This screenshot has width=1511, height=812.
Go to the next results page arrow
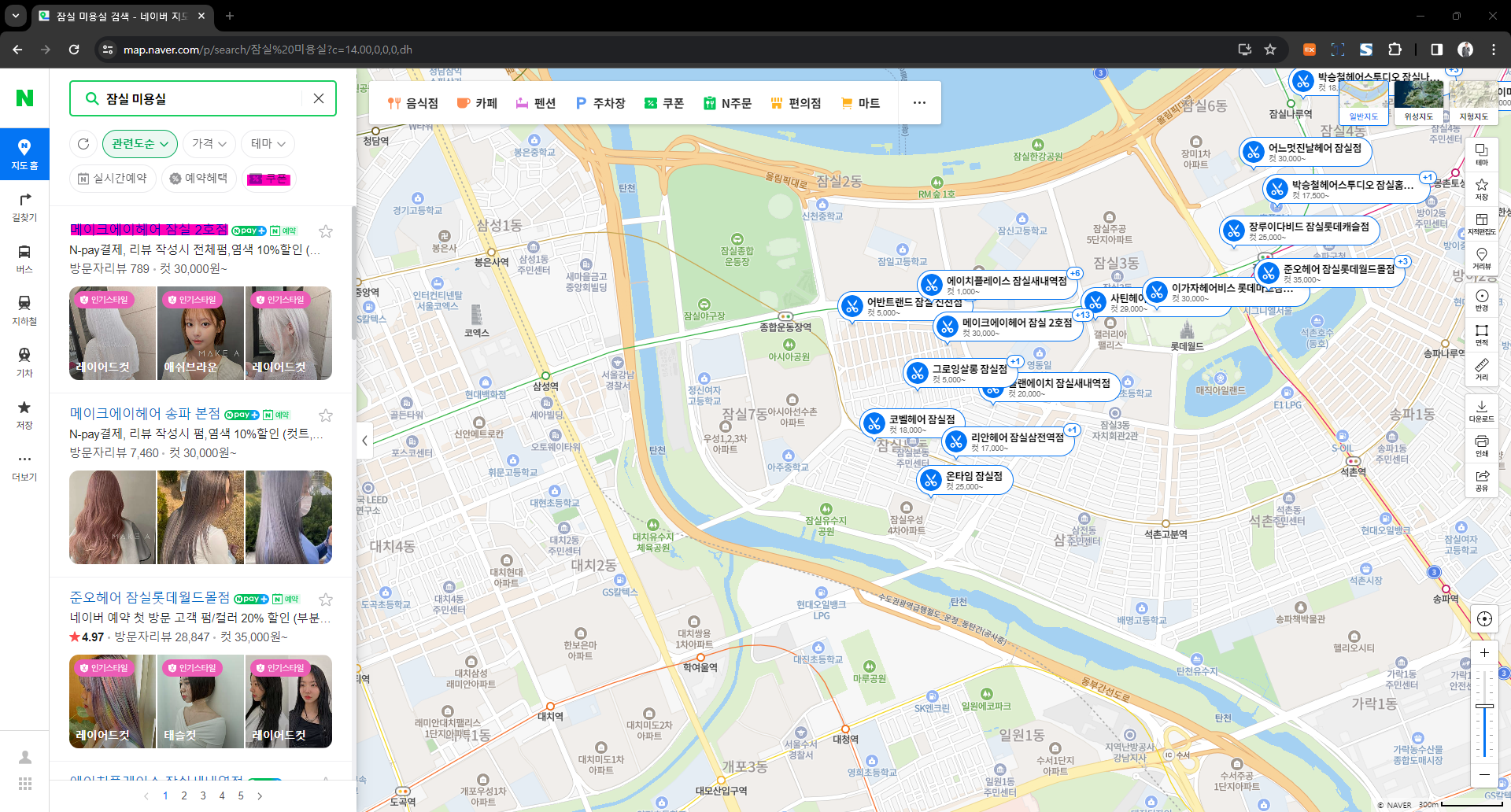click(260, 795)
